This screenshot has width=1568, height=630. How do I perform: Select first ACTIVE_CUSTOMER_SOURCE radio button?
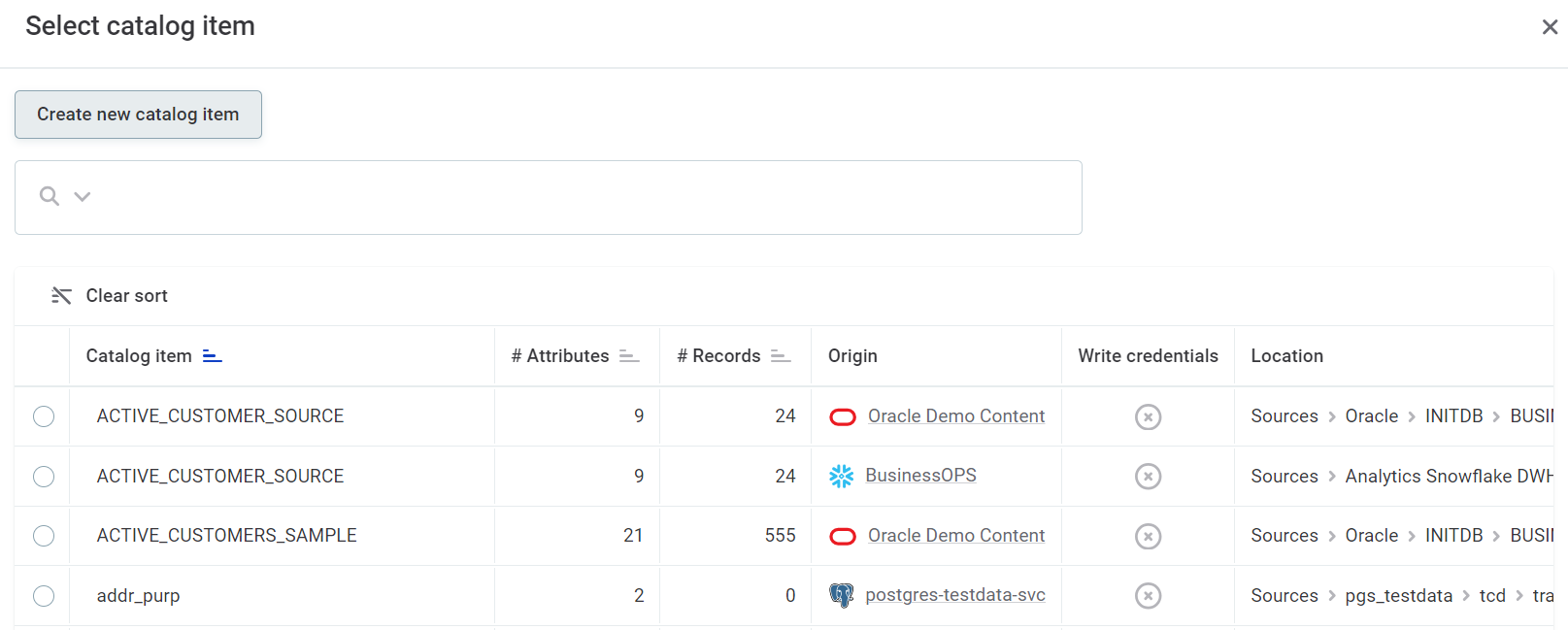click(44, 416)
